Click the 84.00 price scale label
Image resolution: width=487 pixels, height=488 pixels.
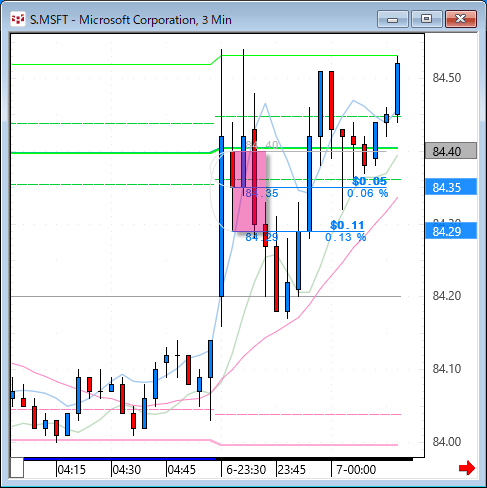[447, 442]
